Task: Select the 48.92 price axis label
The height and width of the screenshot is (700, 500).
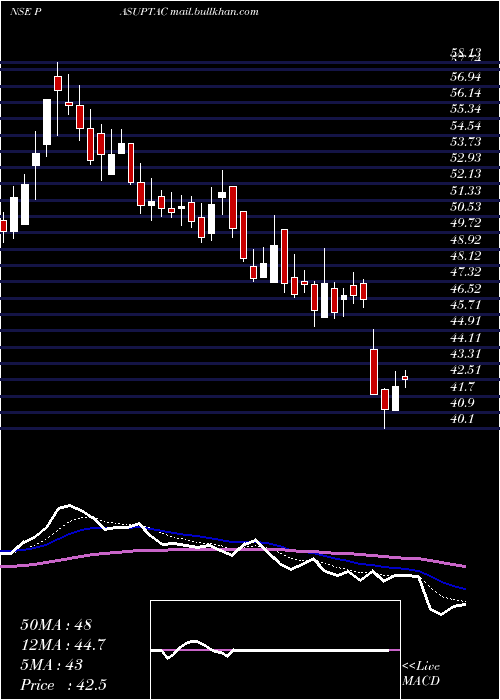Action: 465,240
